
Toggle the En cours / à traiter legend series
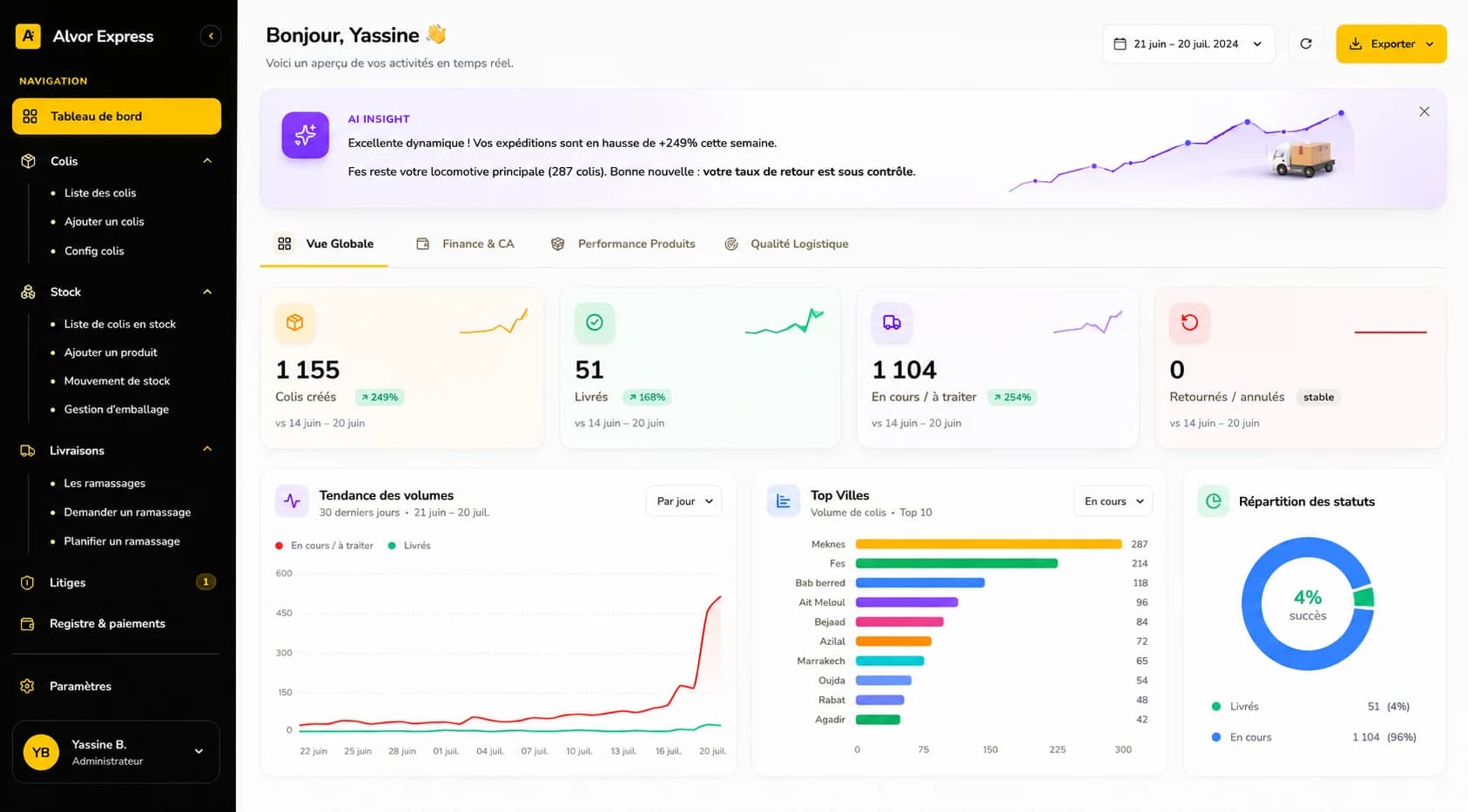tap(324, 546)
